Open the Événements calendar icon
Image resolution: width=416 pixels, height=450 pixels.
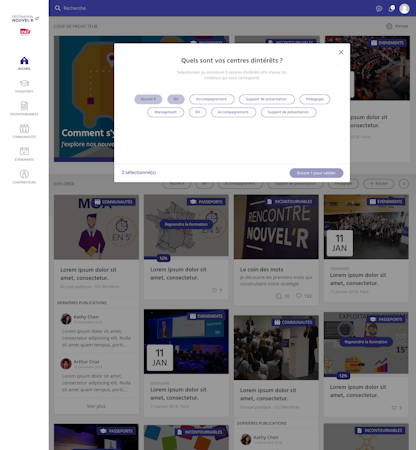[x=24, y=151]
